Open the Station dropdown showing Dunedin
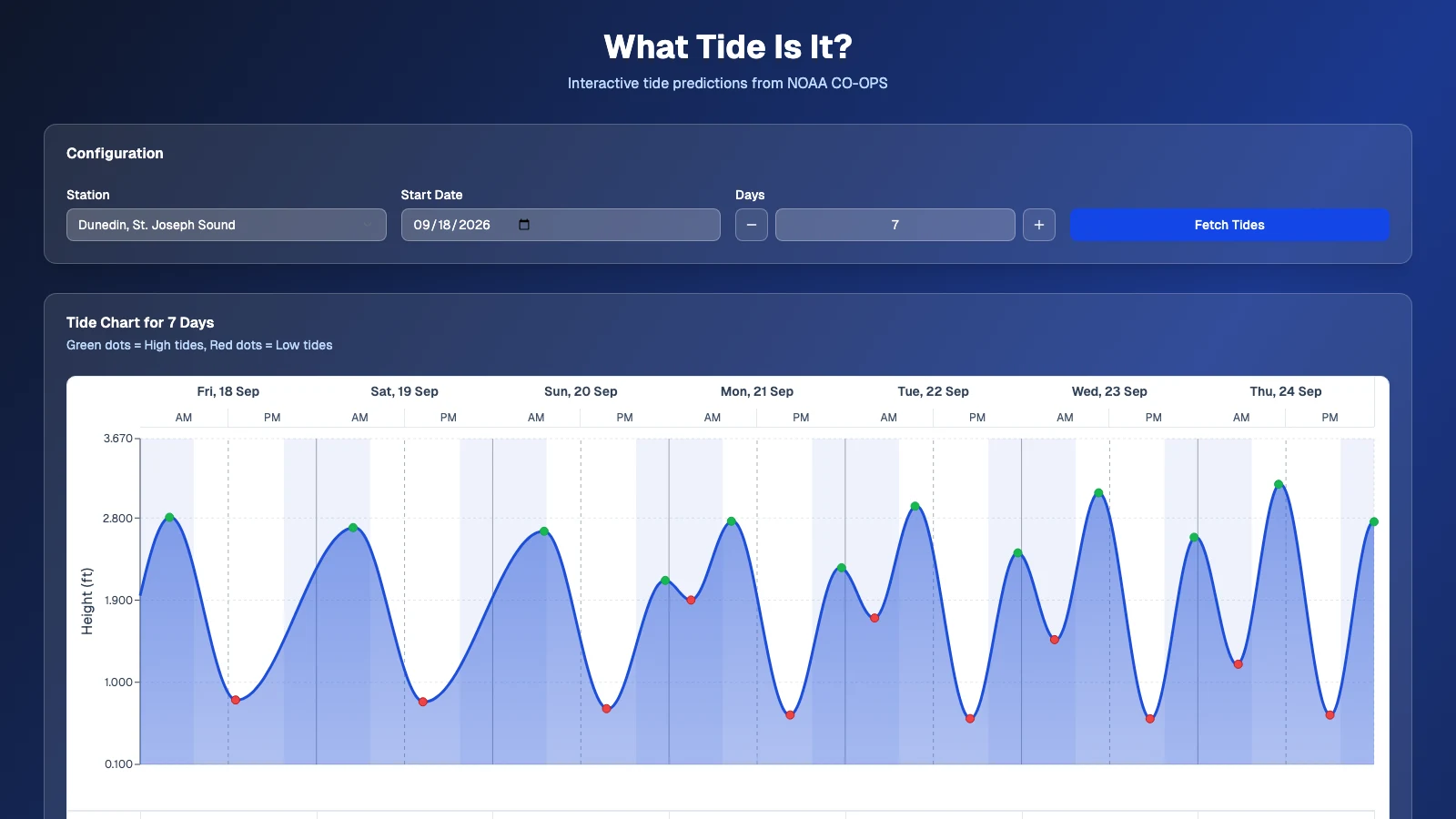 pos(227,225)
